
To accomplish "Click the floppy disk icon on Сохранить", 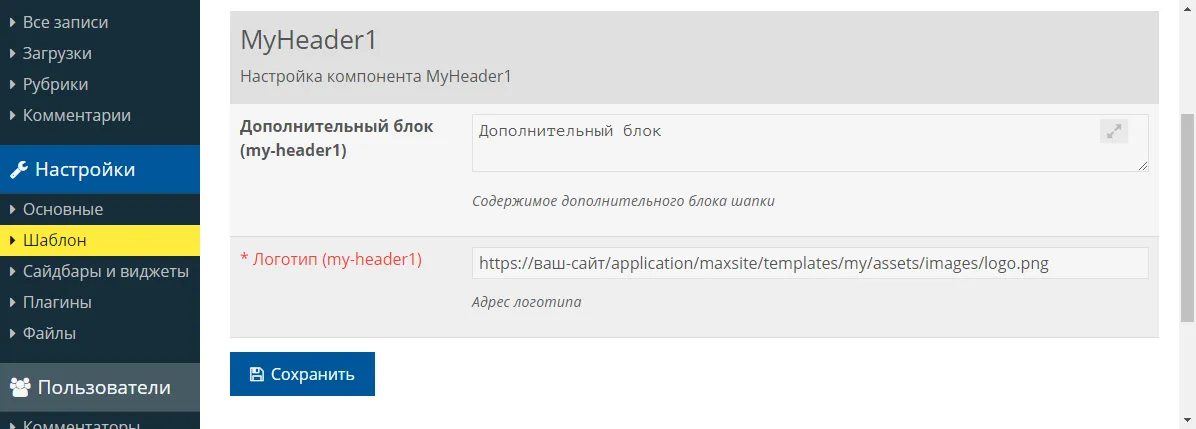I will pos(256,375).
